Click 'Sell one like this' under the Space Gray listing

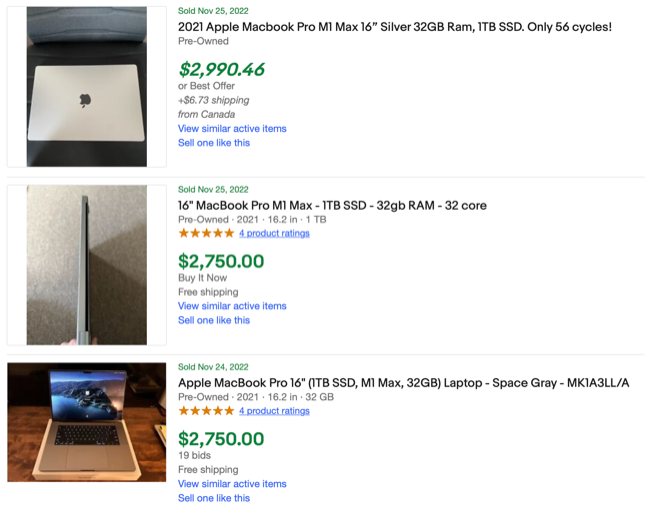pyautogui.click(x=214, y=498)
